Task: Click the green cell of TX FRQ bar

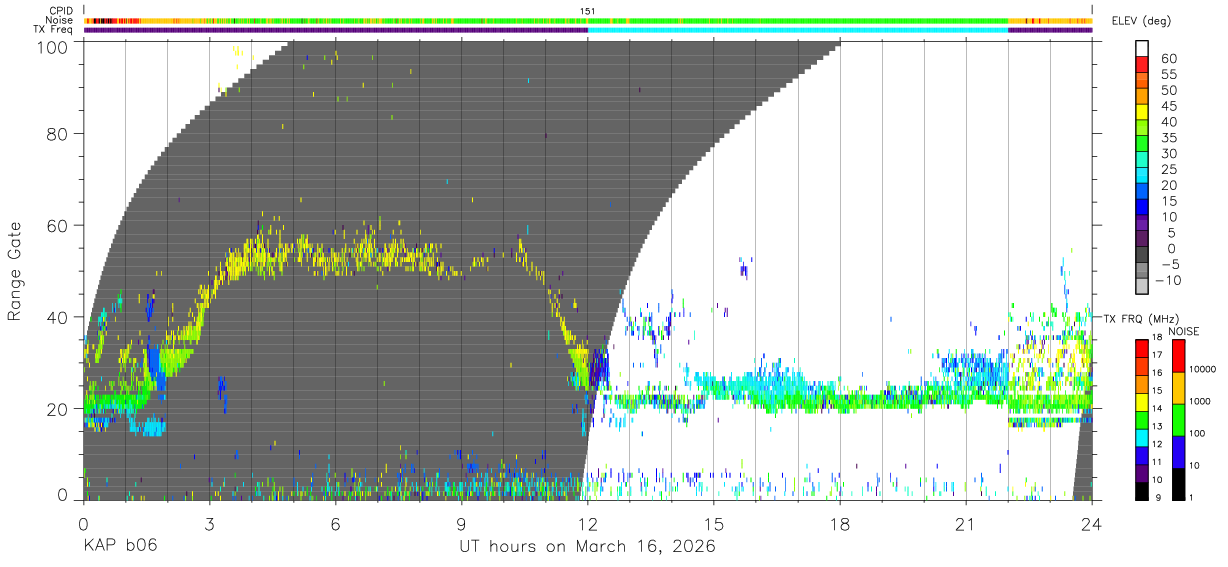Action: [1142, 419]
